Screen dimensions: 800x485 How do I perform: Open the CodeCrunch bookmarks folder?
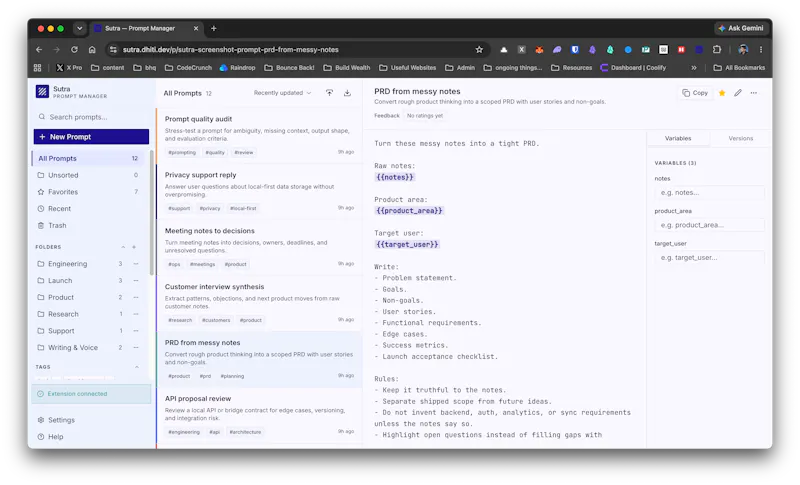(x=188, y=68)
